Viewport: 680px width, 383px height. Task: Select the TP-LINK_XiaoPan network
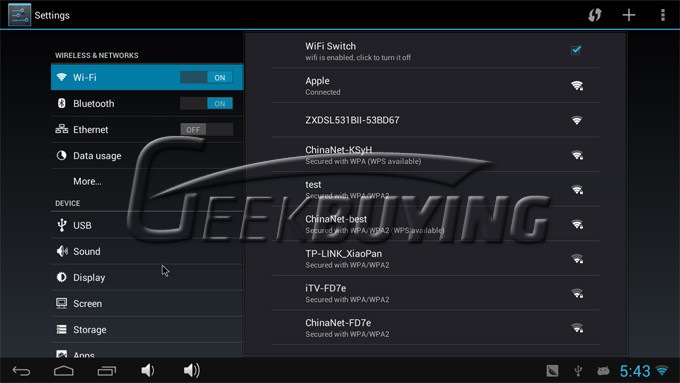[435, 259]
